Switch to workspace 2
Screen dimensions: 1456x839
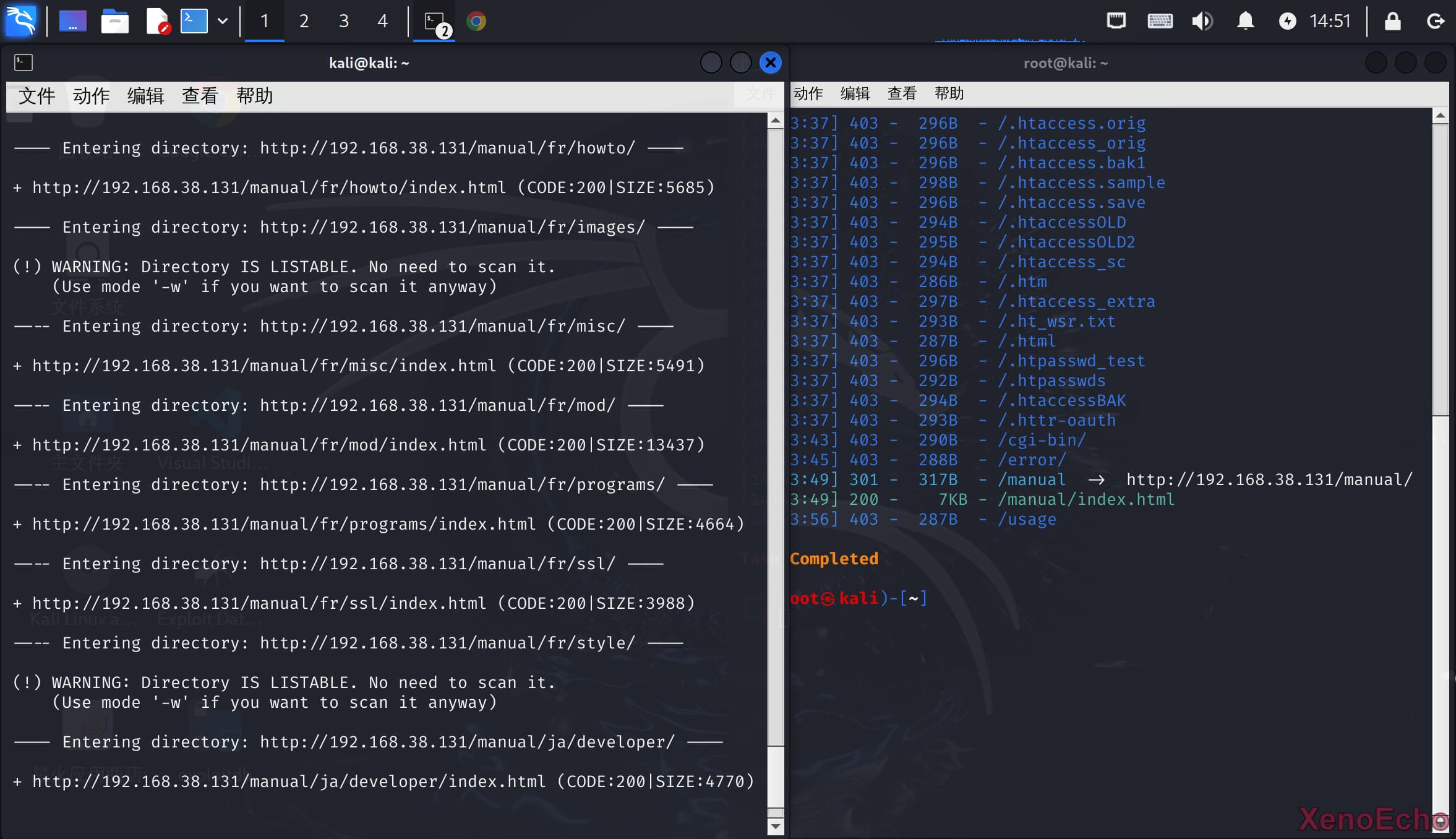pyautogui.click(x=304, y=21)
